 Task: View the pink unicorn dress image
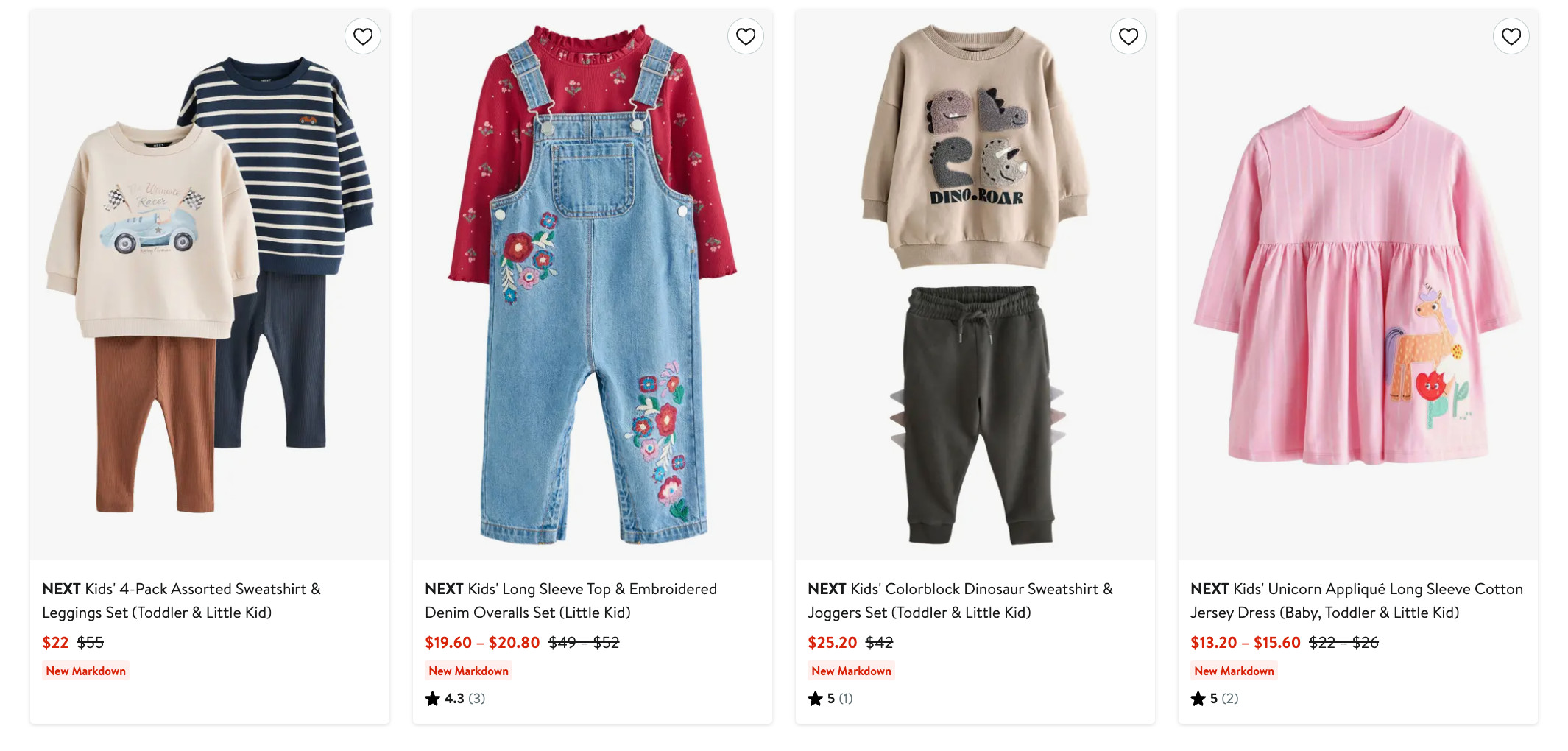(x=1358, y=287)
